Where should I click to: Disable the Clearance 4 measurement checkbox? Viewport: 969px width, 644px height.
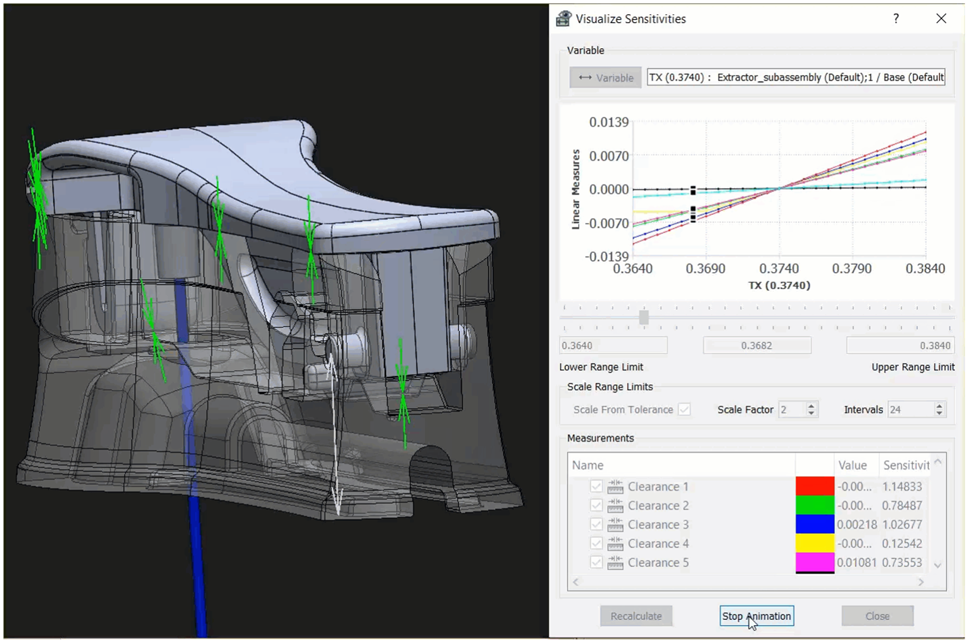point(595,543)
